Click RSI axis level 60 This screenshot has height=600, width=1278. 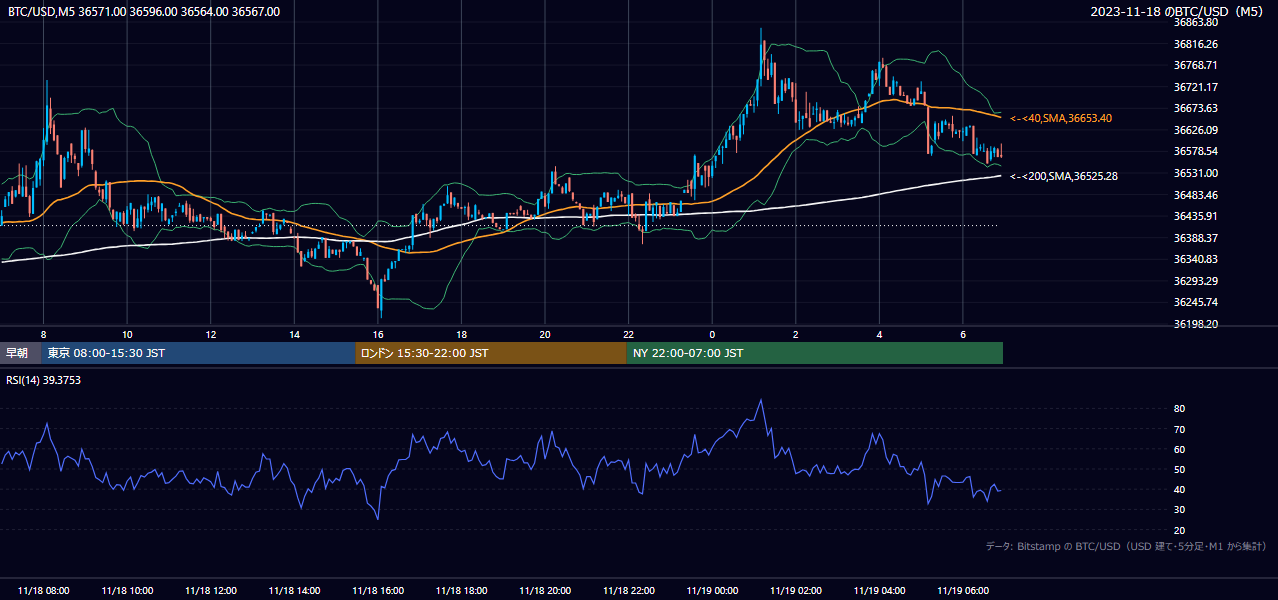tap(1180, 449)
